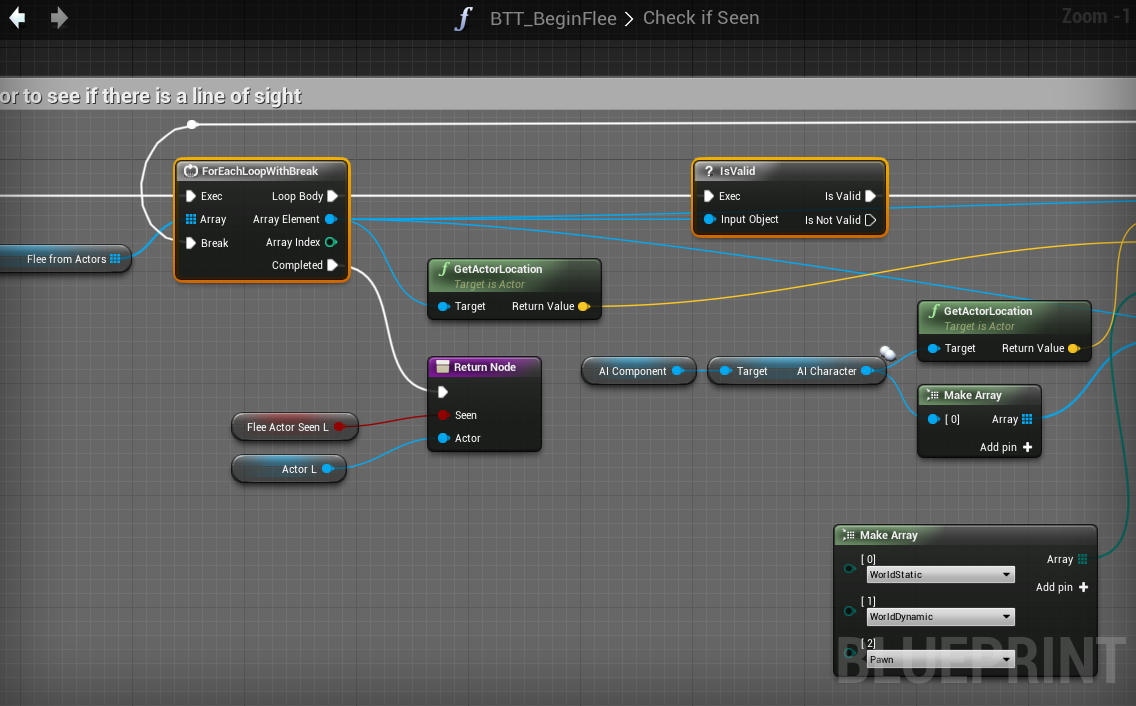The width and height of the screenshot is (1136, 706).
Task: Click the Array Index output pin
Action: [x=331, y=242]
